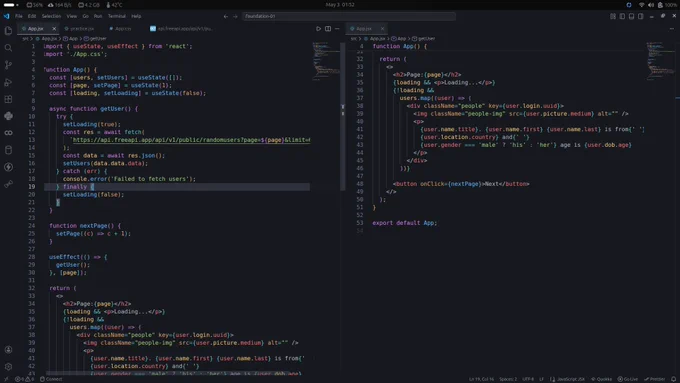Click the UTF-8 encoding status item
The image size is (680, 383).
pyautogui.click(x=528, y=379)
